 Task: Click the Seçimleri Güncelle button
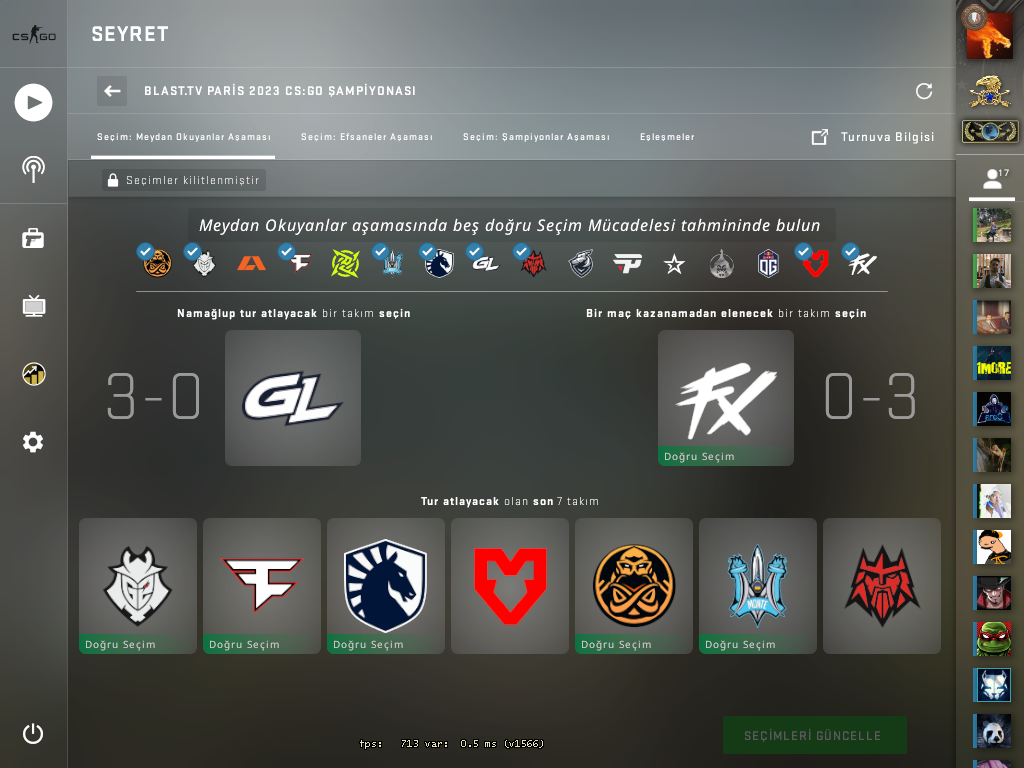tap(814, 735)
